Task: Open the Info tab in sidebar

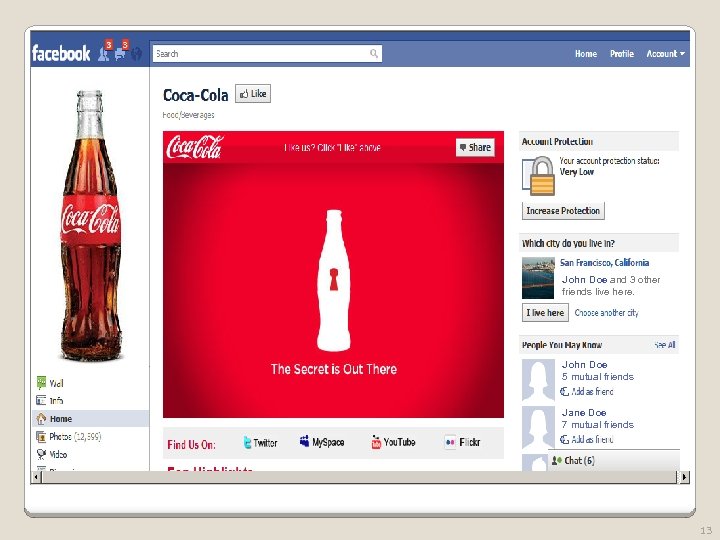Action: click(x=56, y=401)
